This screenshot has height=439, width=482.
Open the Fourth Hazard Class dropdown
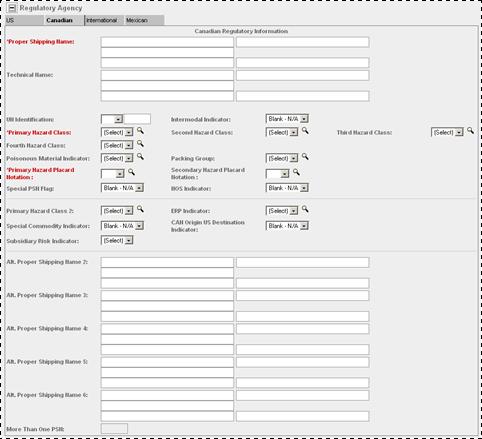tap(117, 145)
